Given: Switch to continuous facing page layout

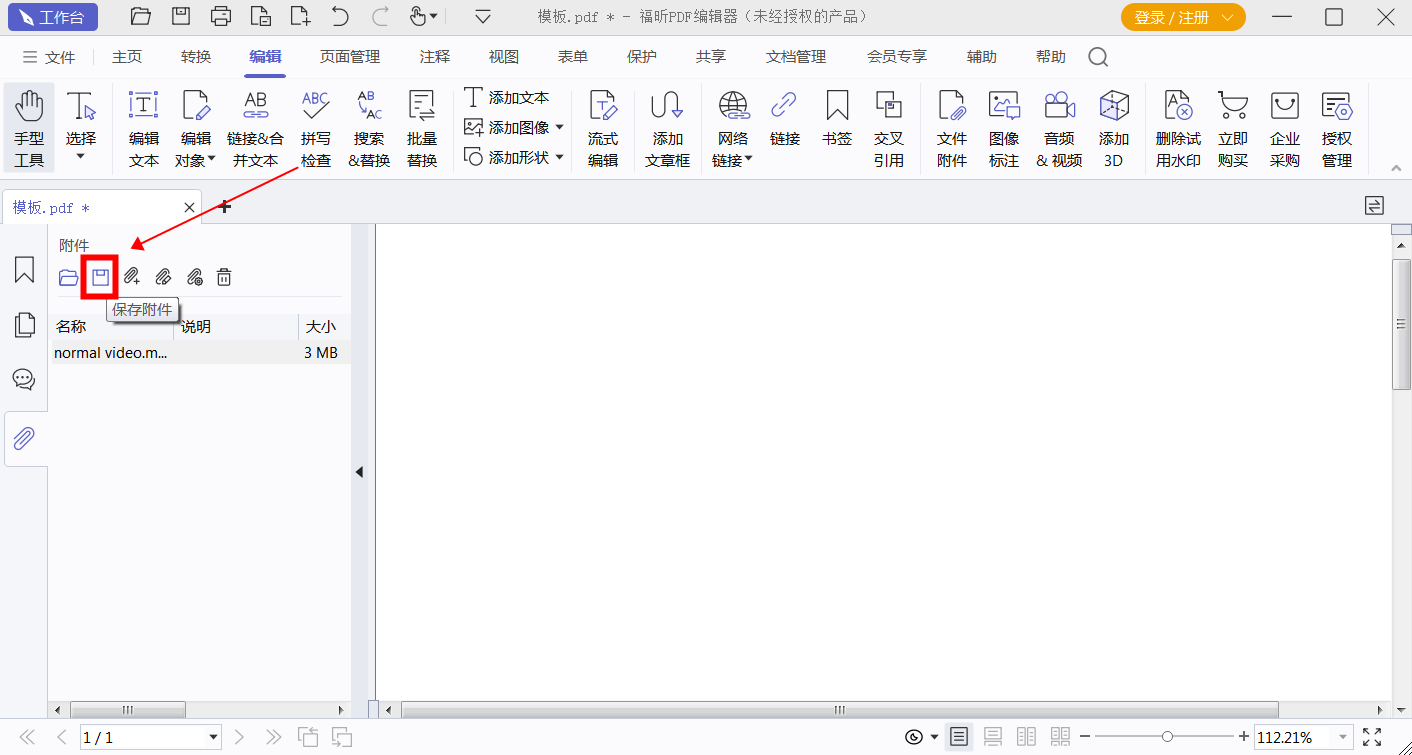Looking at the screenshot, I should click(1058, 736).
